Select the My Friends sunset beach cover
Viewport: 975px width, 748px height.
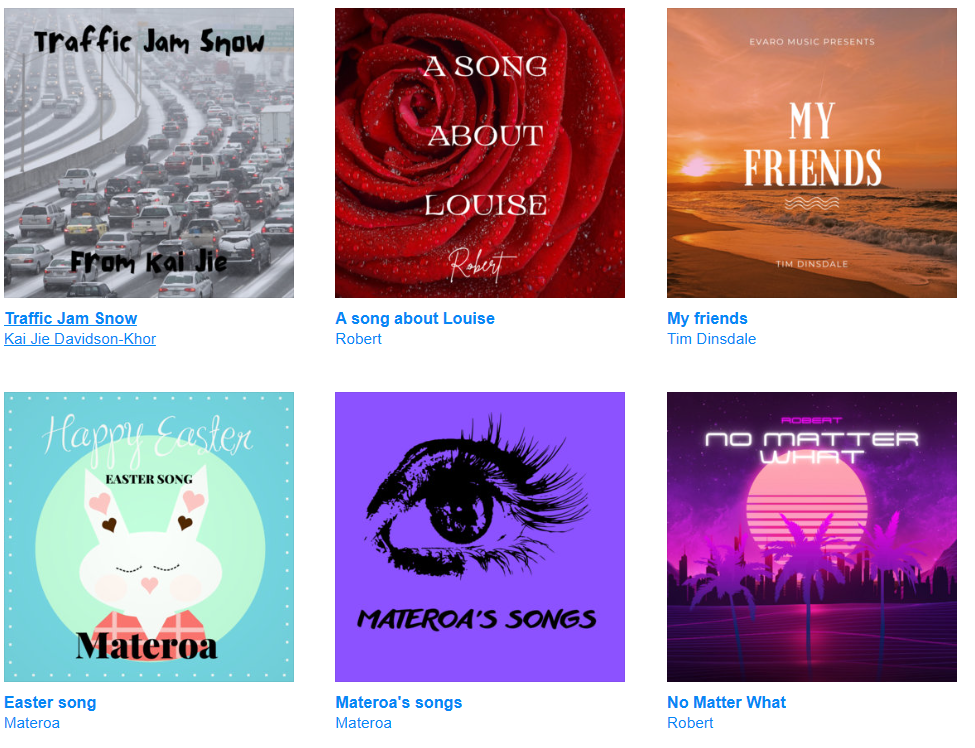[811, 153]
